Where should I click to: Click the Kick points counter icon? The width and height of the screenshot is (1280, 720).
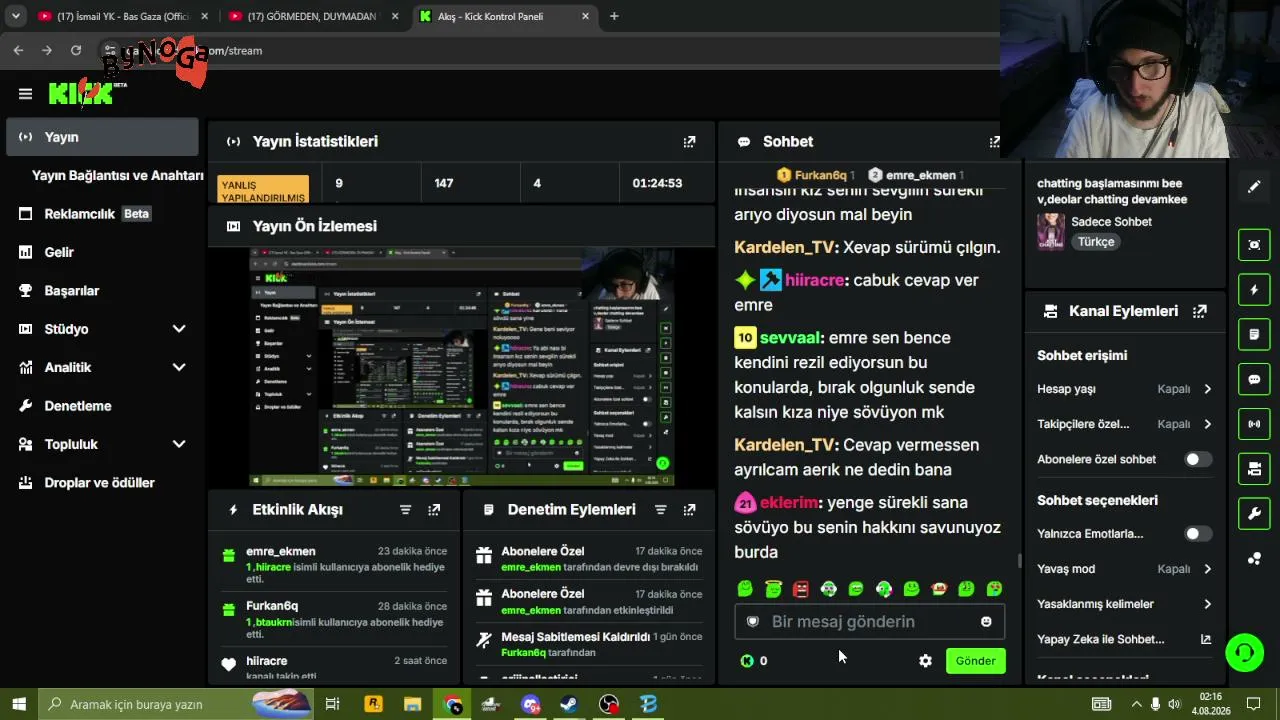click(x=747, y=661)
